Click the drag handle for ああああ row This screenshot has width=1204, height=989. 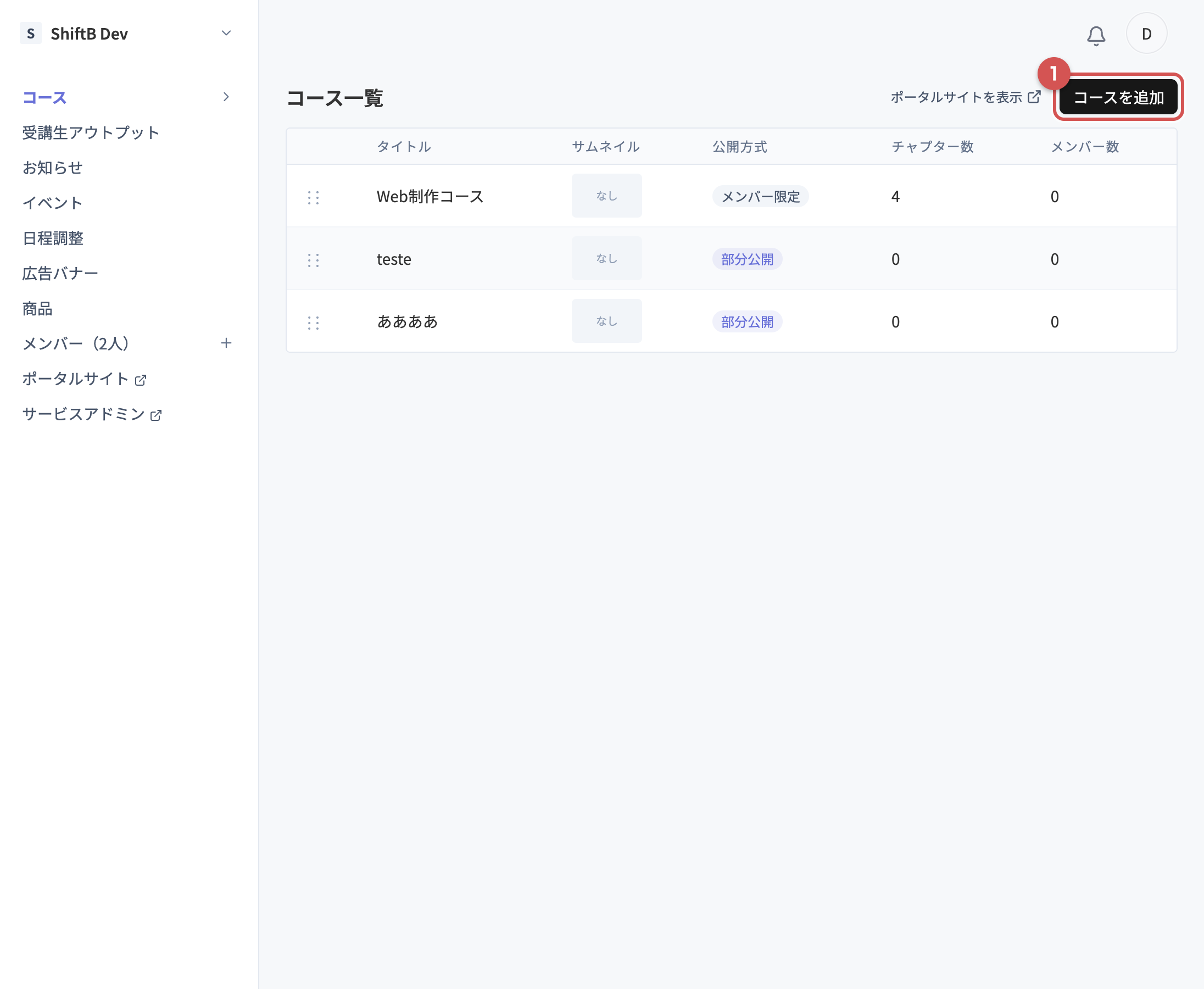tap(313, 323)
